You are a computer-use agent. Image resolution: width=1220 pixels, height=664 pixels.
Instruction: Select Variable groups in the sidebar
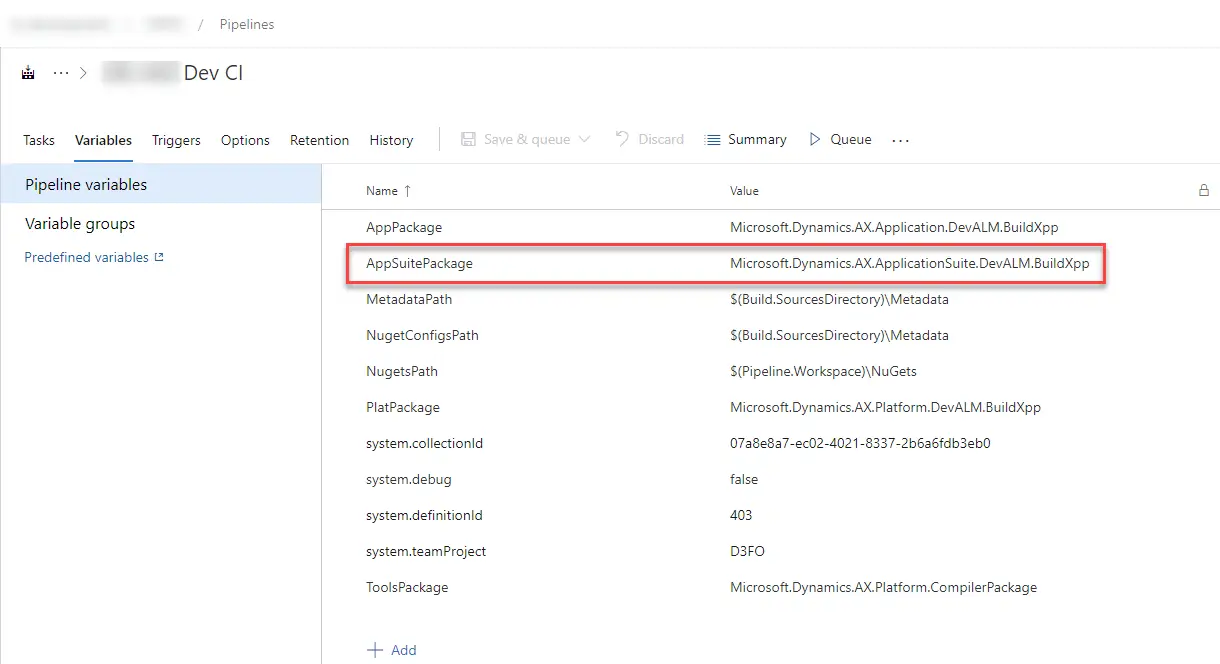[80, 224]
